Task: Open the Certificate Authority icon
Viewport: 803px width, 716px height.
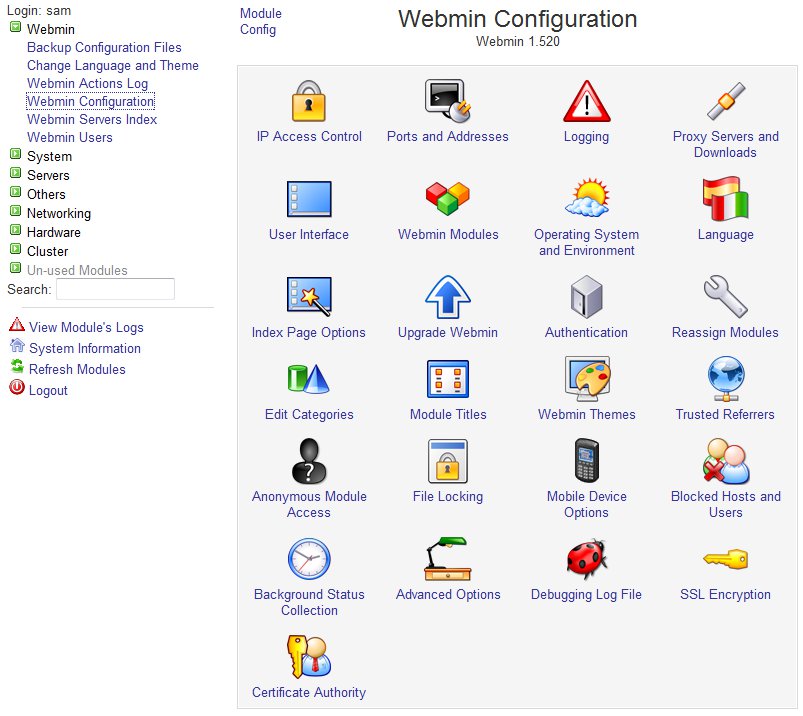Action: point(309,657)
